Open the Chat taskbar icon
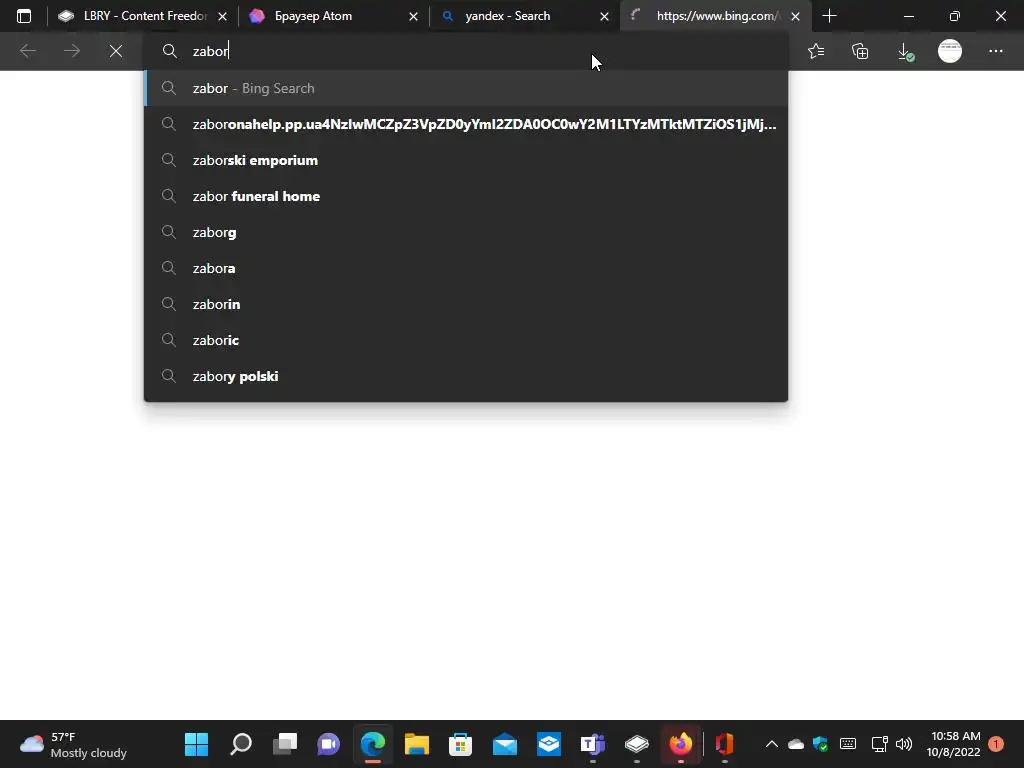This screenshot has height=768, width=1024. coord(328,744)
